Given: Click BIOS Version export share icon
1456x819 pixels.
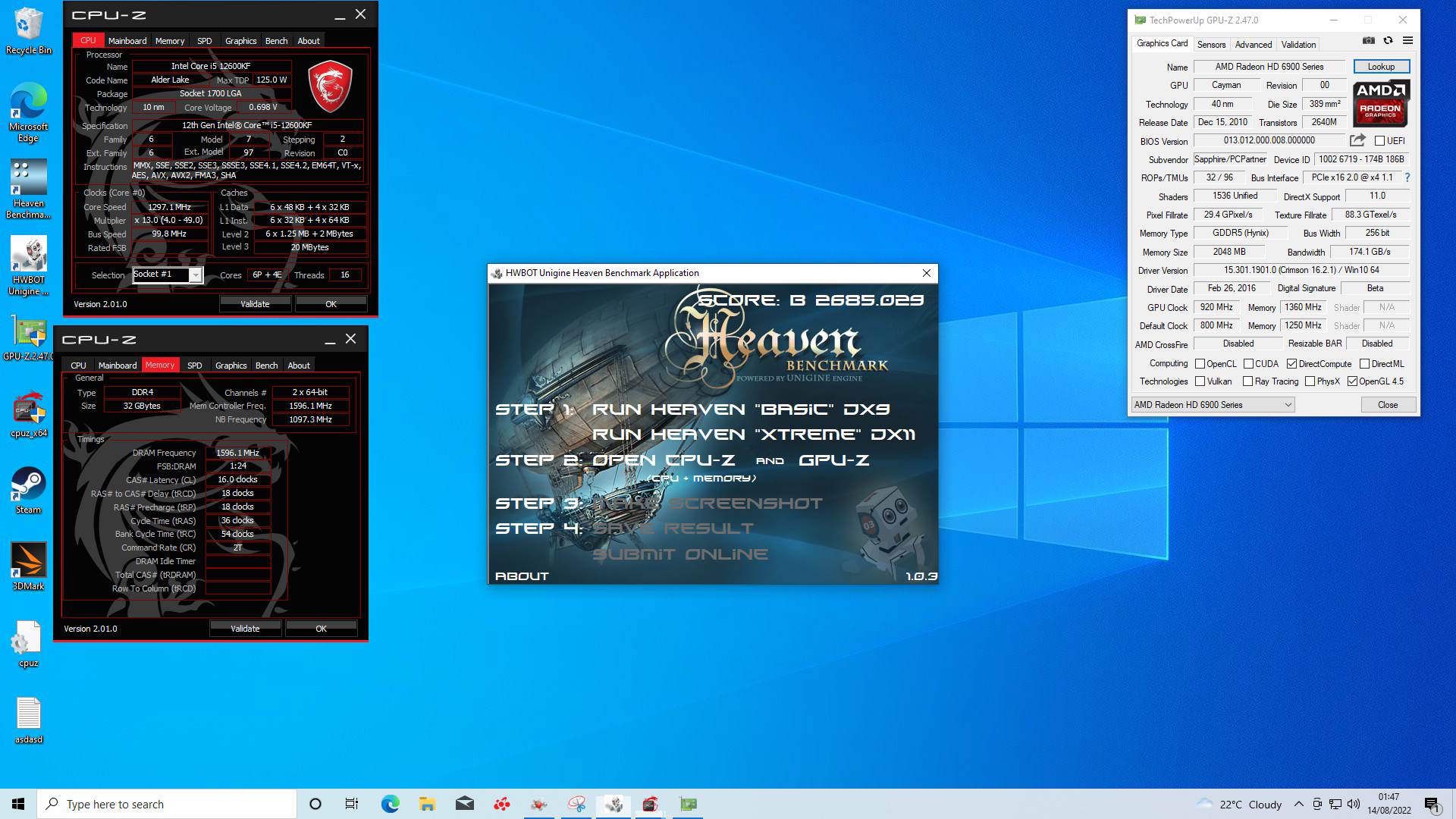Looking at the screenshot, I should [1357, 140].
